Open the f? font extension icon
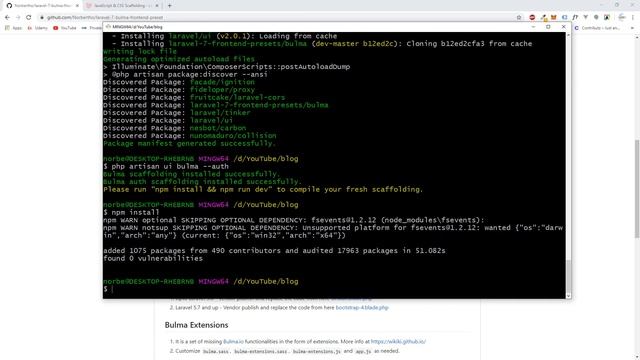 [575, 18]
